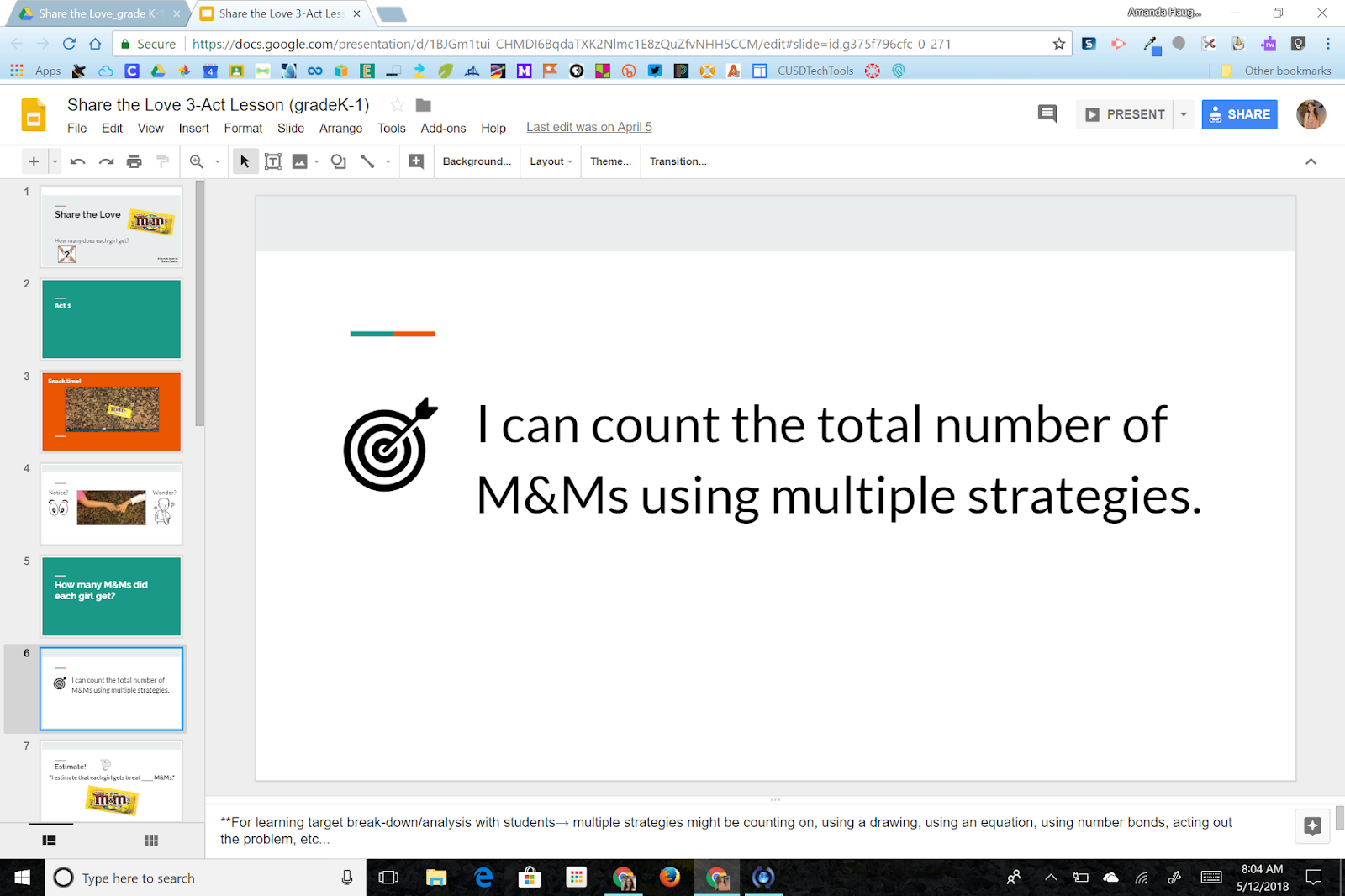Open the Tools menu

(392, 128)
